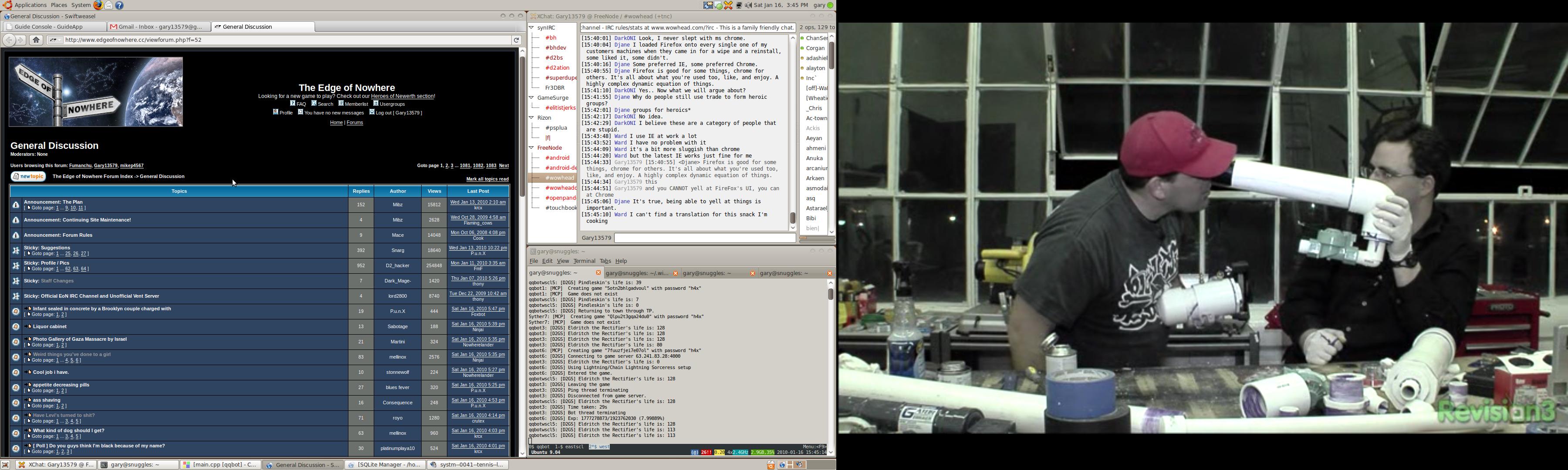
Task: Reload the forum page
Action: [x=516, y=40]
